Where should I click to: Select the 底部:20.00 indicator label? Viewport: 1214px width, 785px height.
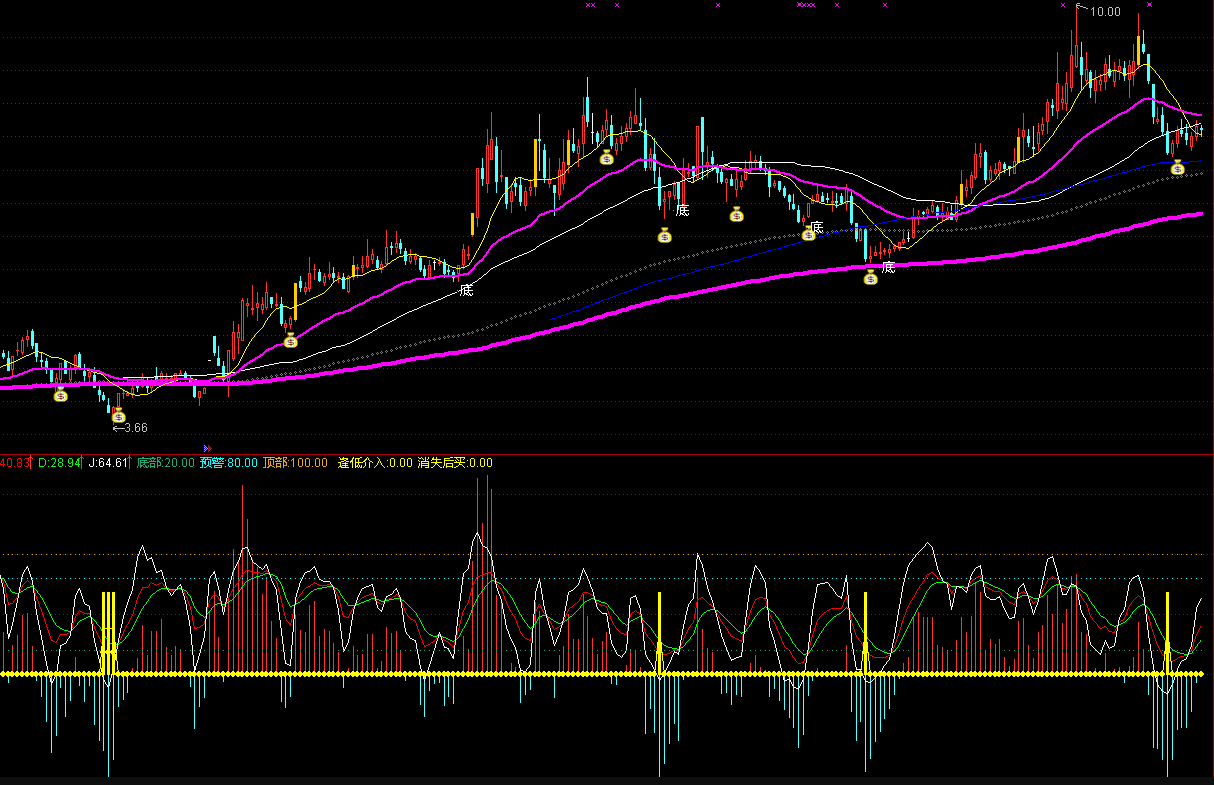pyautogui.click(x=165, y=463)
